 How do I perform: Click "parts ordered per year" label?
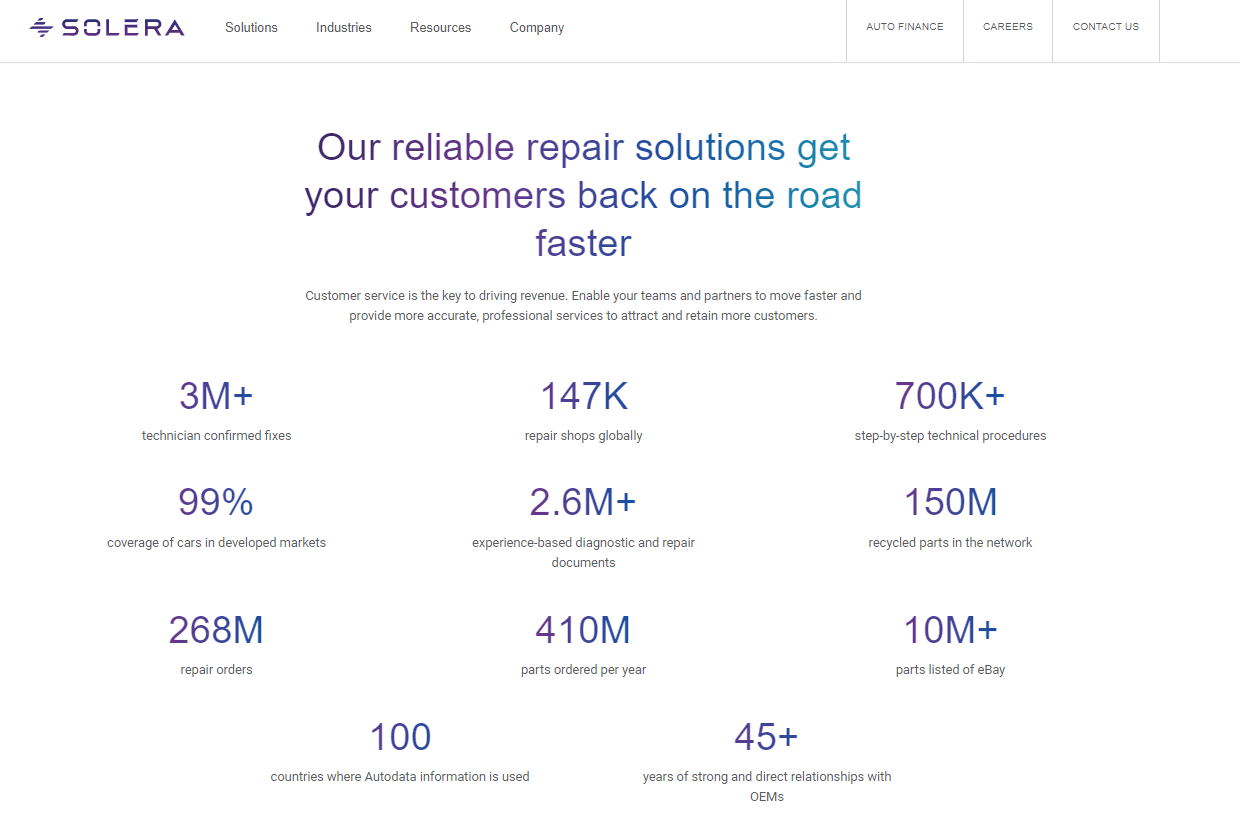[583, 670]
